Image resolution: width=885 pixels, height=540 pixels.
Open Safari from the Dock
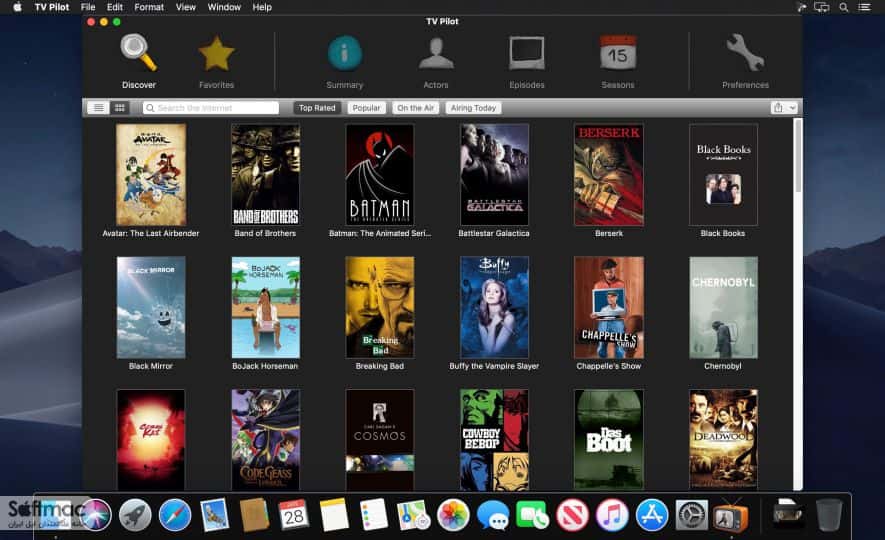174,515
